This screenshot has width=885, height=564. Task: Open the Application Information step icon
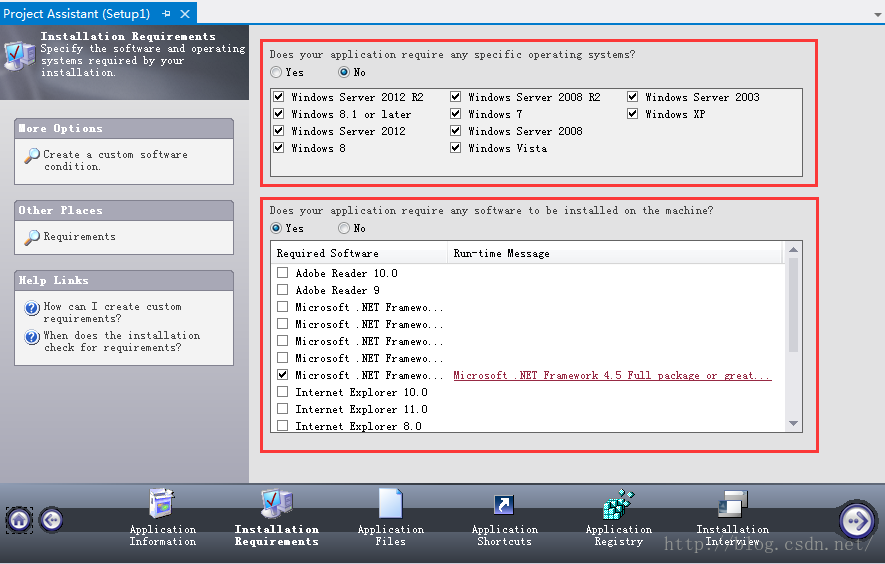[163, 504]
